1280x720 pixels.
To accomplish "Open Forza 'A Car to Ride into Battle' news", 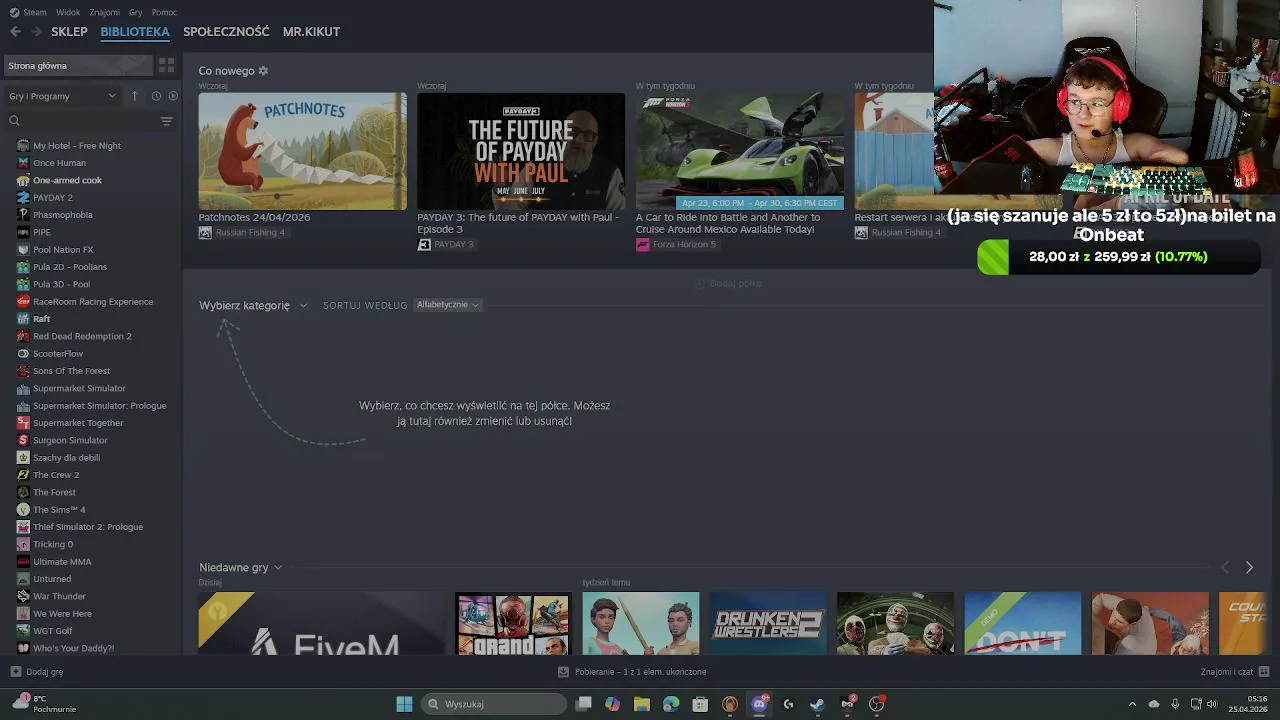I will coord(728,223).
